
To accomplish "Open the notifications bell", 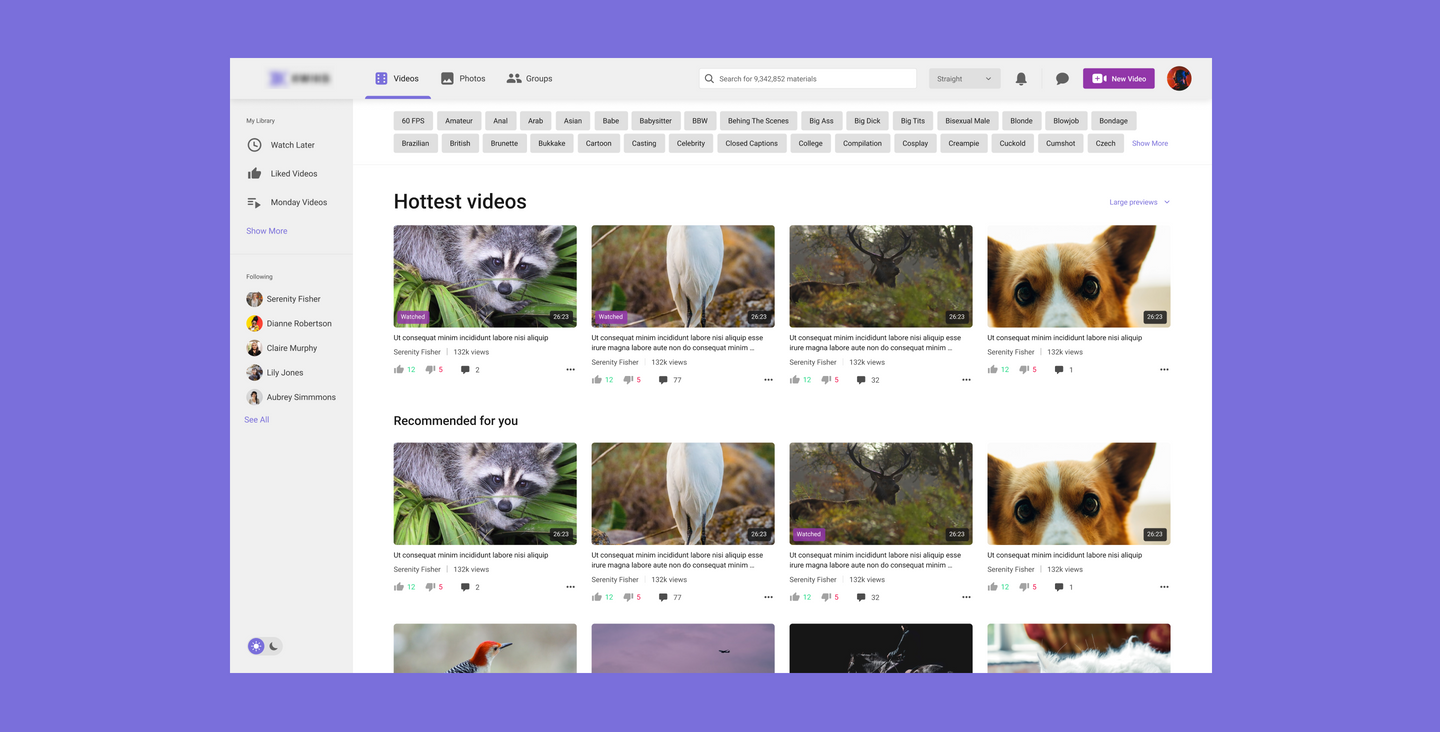I will [1021, 79].
